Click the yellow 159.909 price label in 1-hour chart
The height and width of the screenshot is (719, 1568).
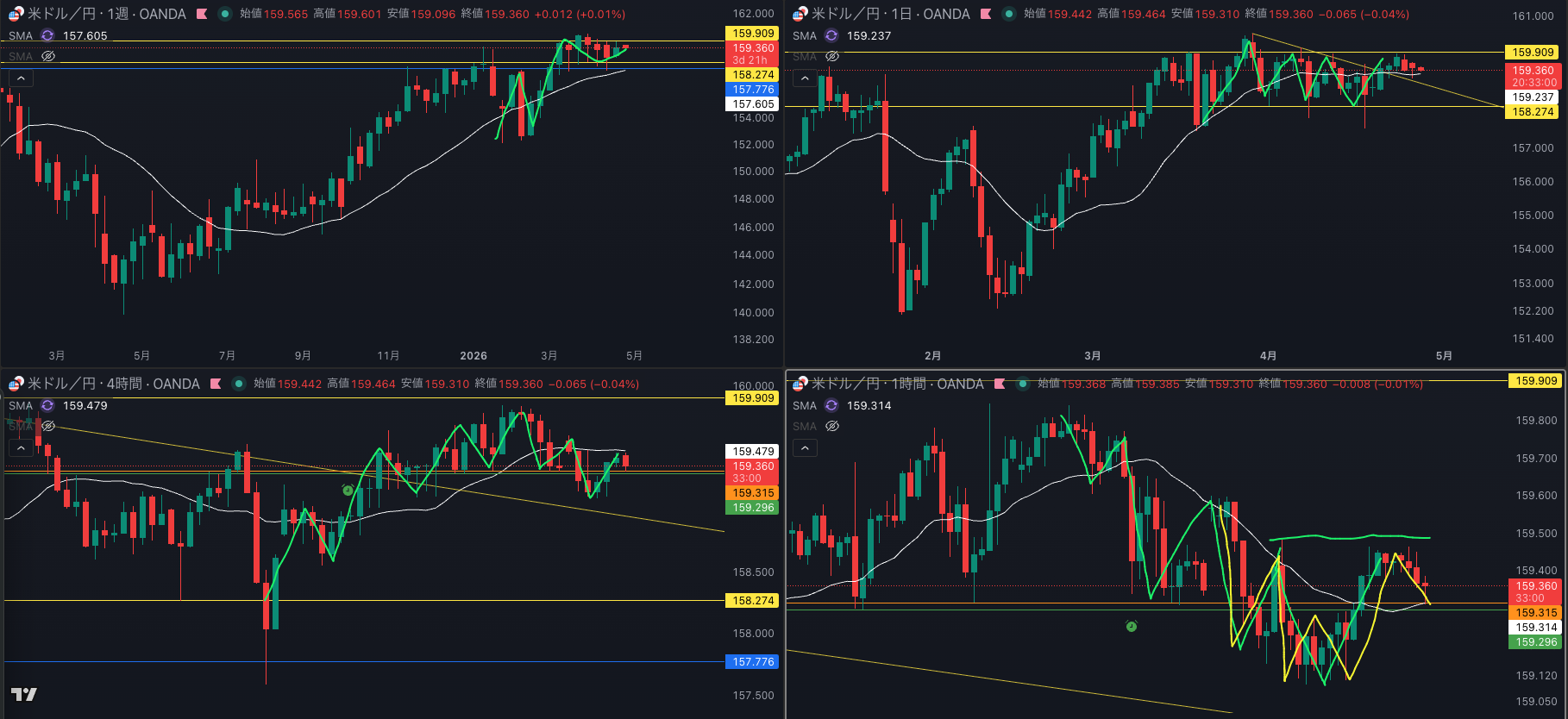1536,381
